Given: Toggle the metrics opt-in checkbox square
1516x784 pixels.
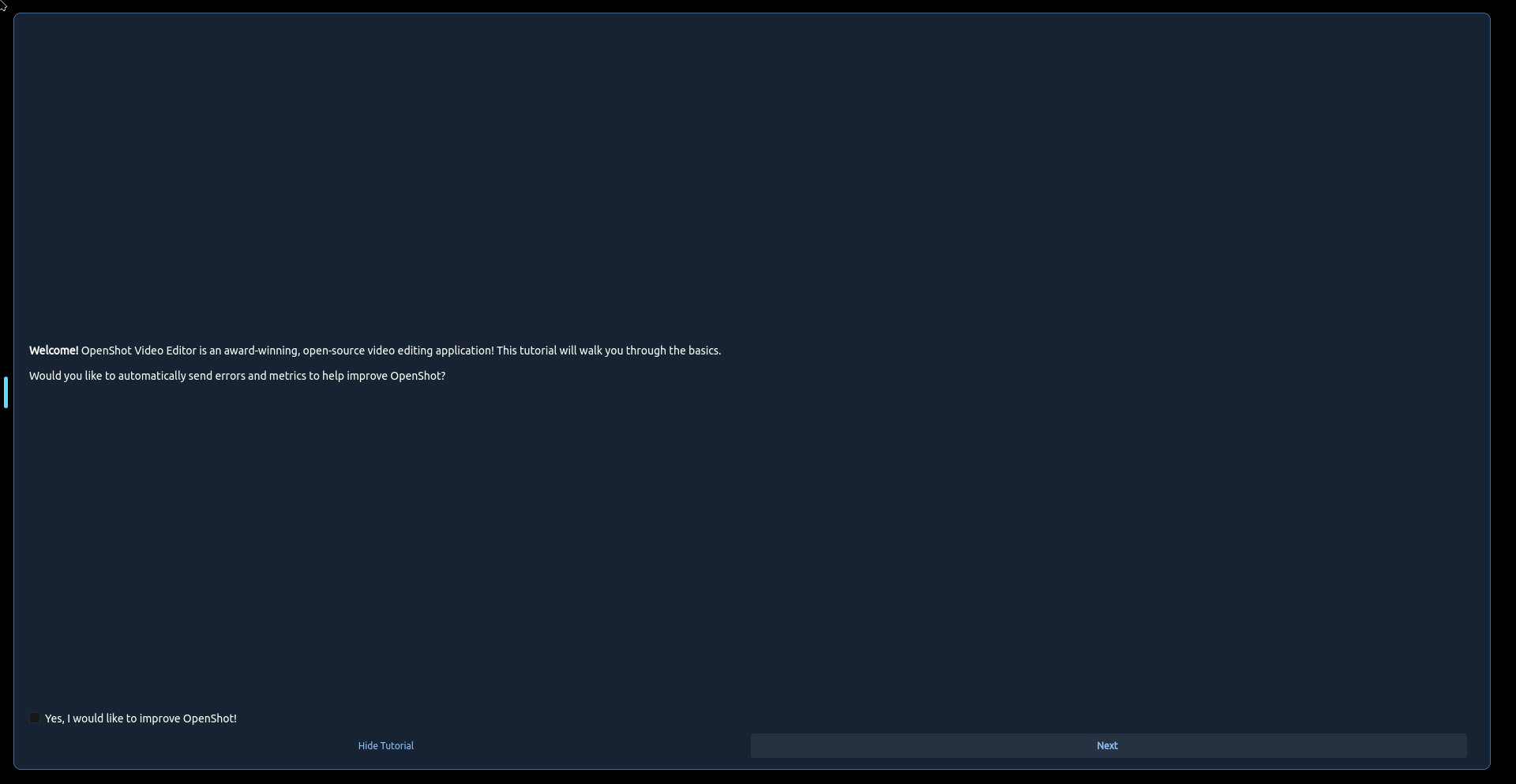Looking at the screenshot, I should 35,718.
